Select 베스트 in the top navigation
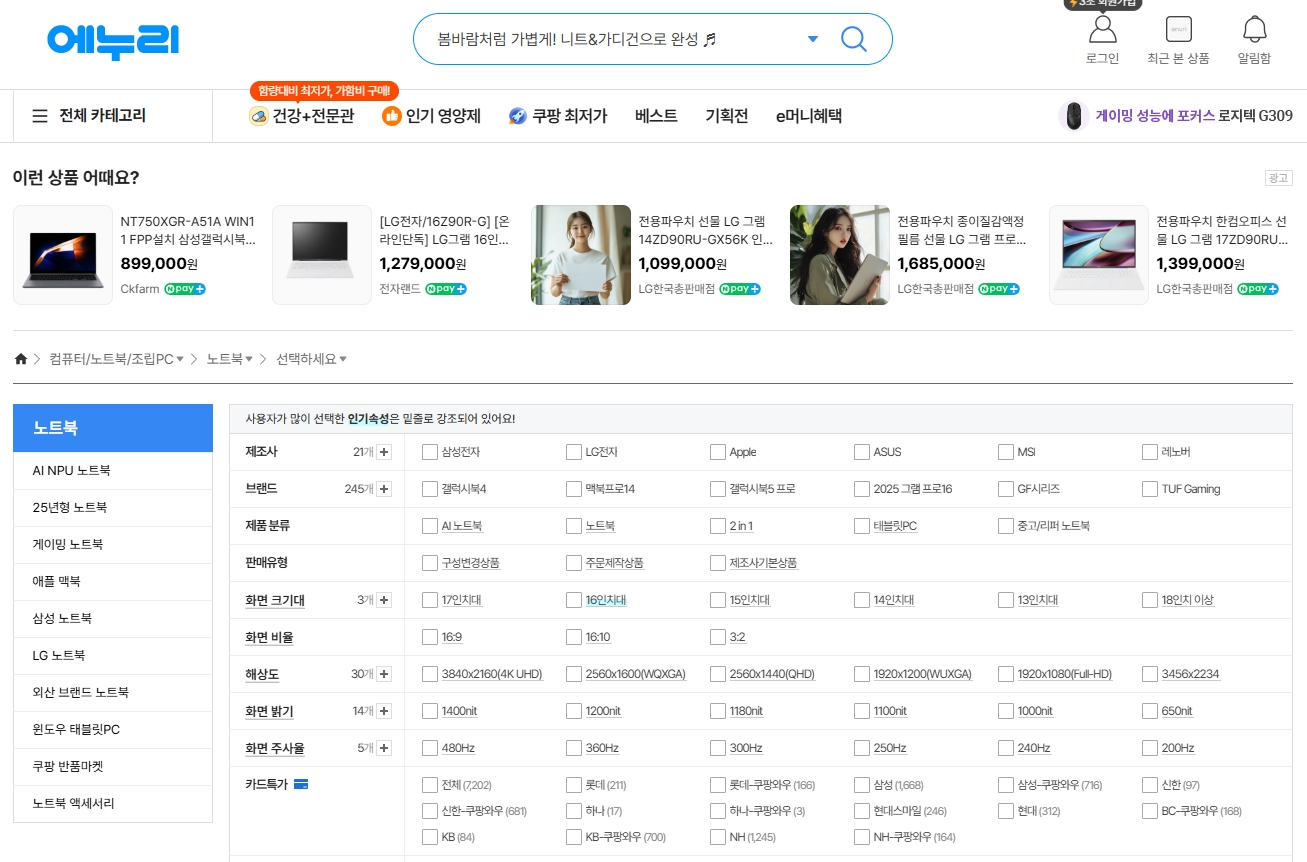Viewport: 1307px width, 862px height. [x=655, y=115]
